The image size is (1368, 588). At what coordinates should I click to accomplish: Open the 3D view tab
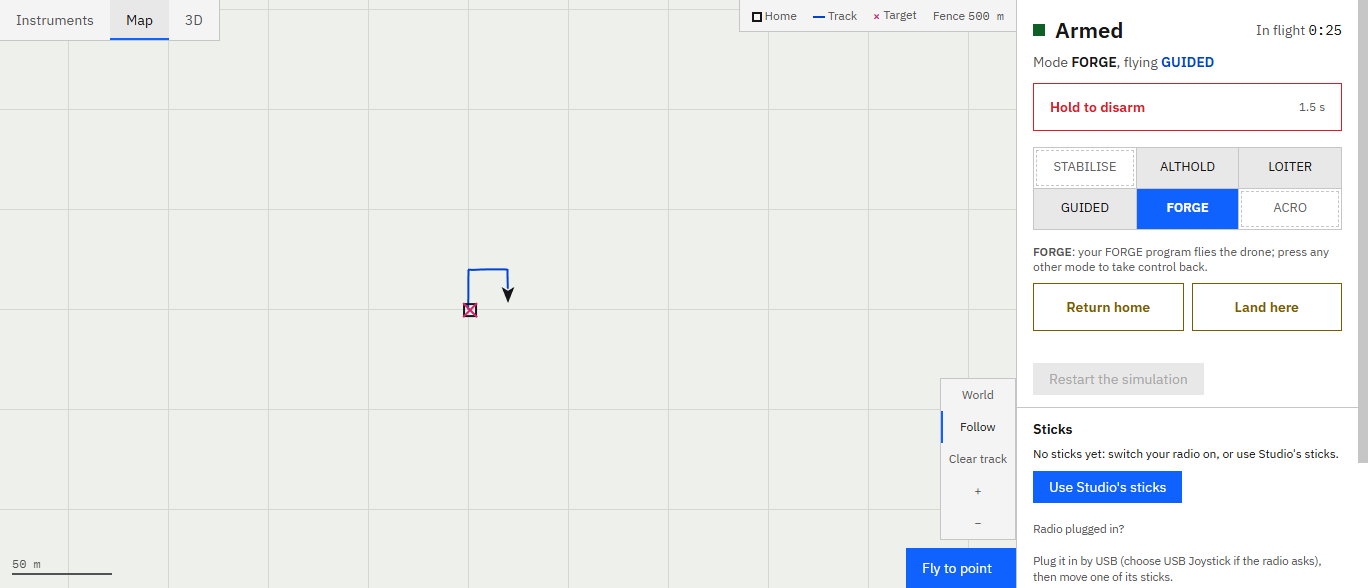pyautogui.click(x=194, y=20)
